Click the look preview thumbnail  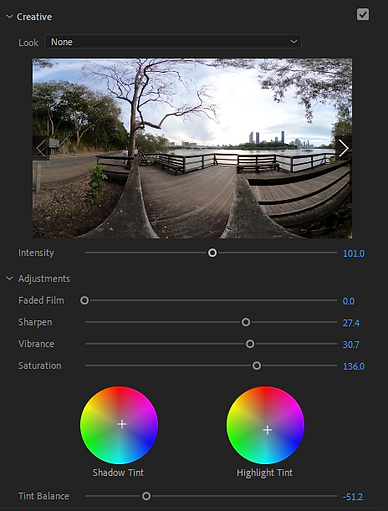tap(192, 148)
